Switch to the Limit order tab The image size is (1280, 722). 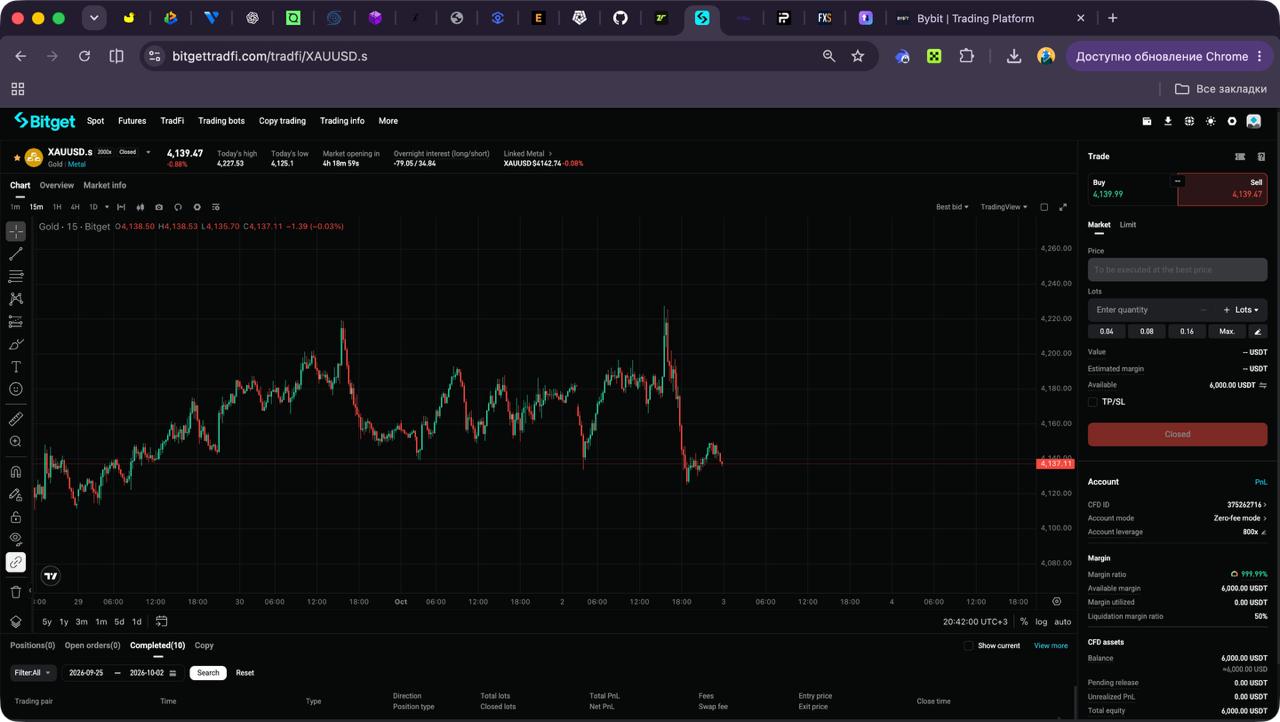(1128, 225)
